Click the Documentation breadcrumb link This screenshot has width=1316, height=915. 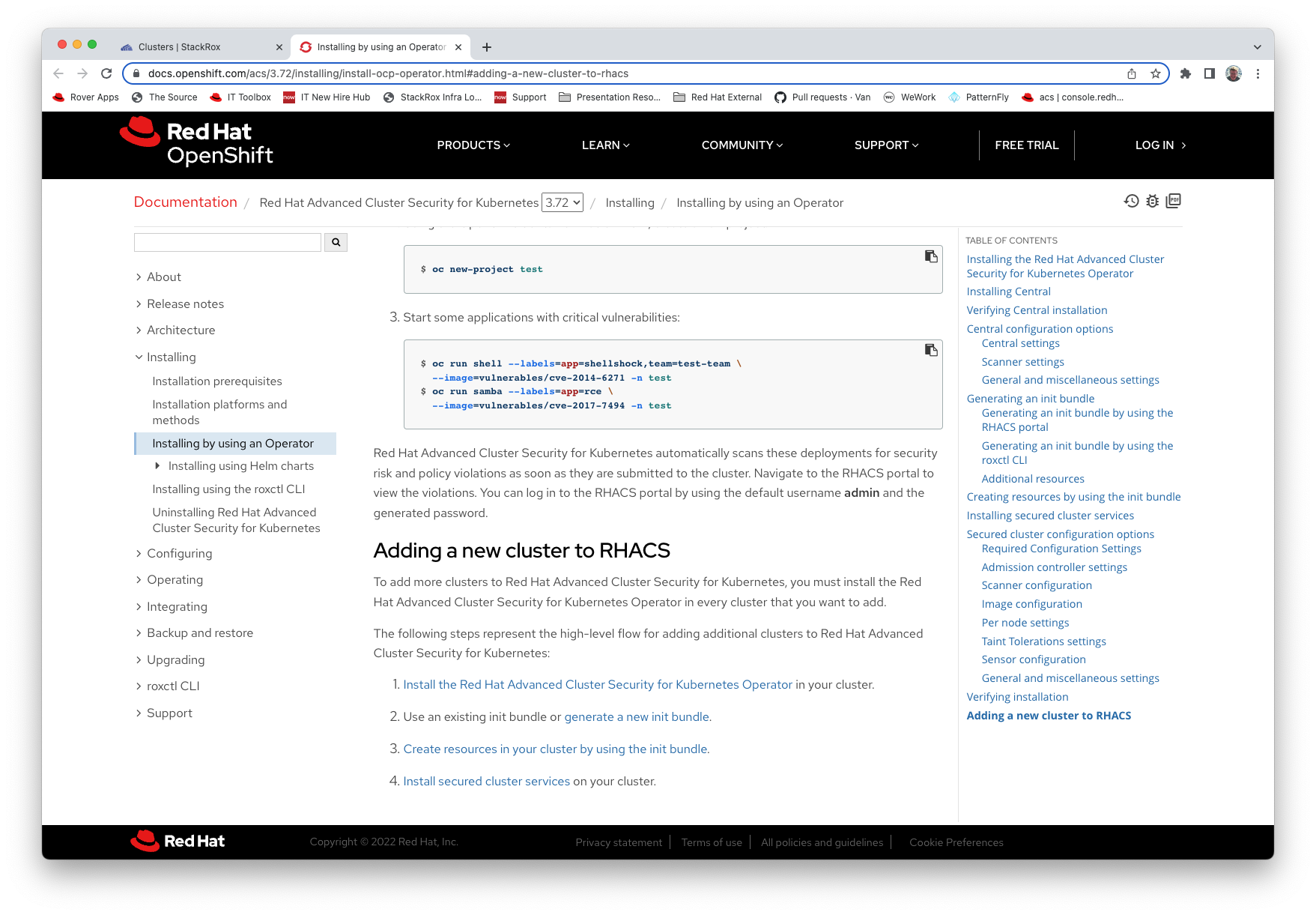point(186,202)
